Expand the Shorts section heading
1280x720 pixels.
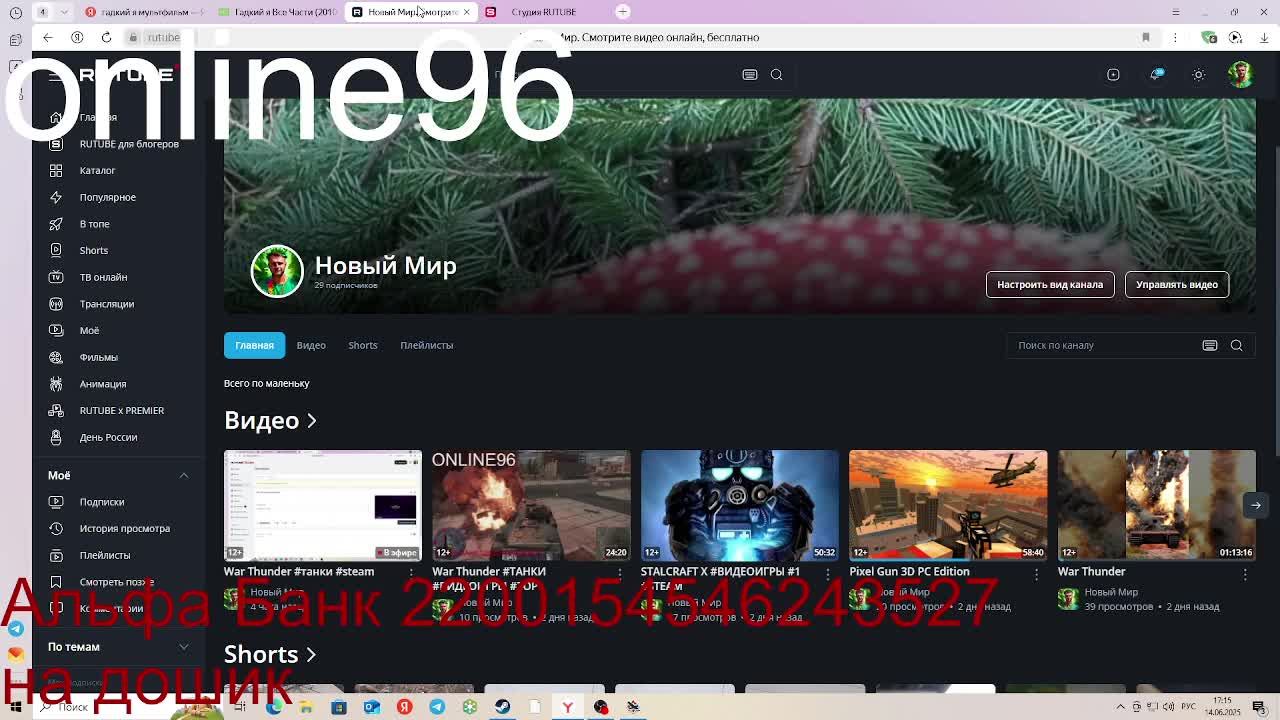(270, 654)
